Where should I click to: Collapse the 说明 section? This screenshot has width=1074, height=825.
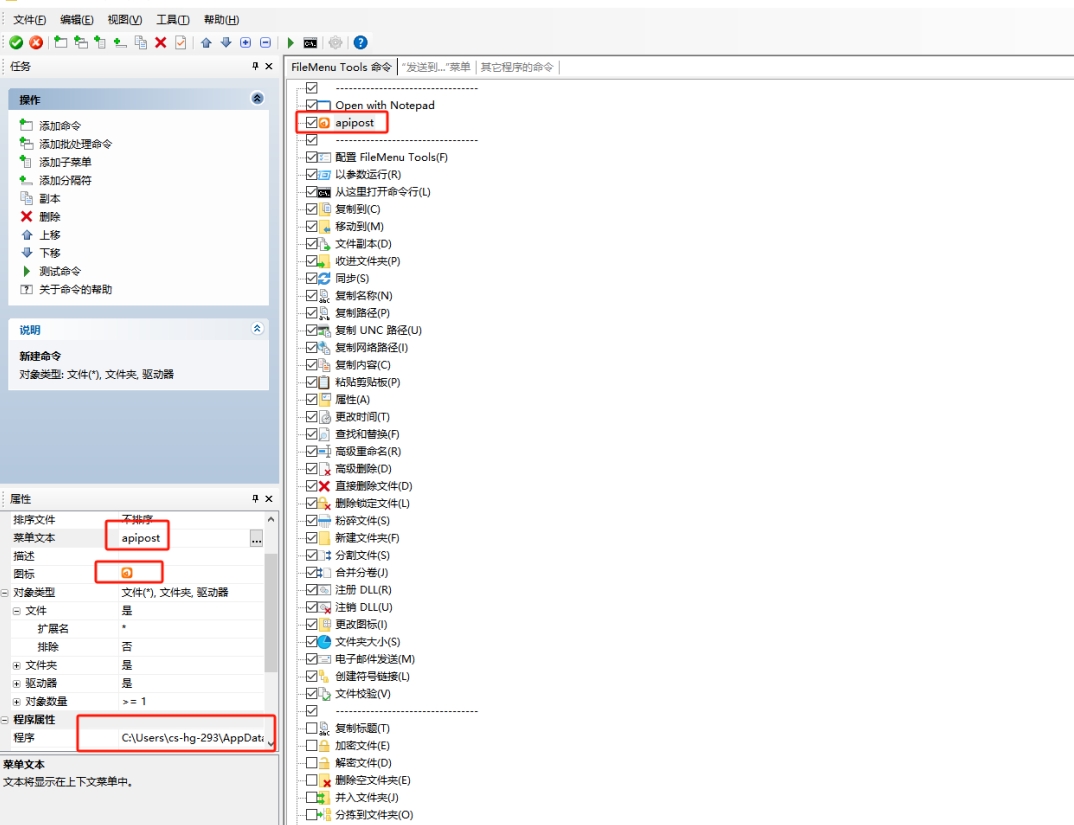pos(257,329)
